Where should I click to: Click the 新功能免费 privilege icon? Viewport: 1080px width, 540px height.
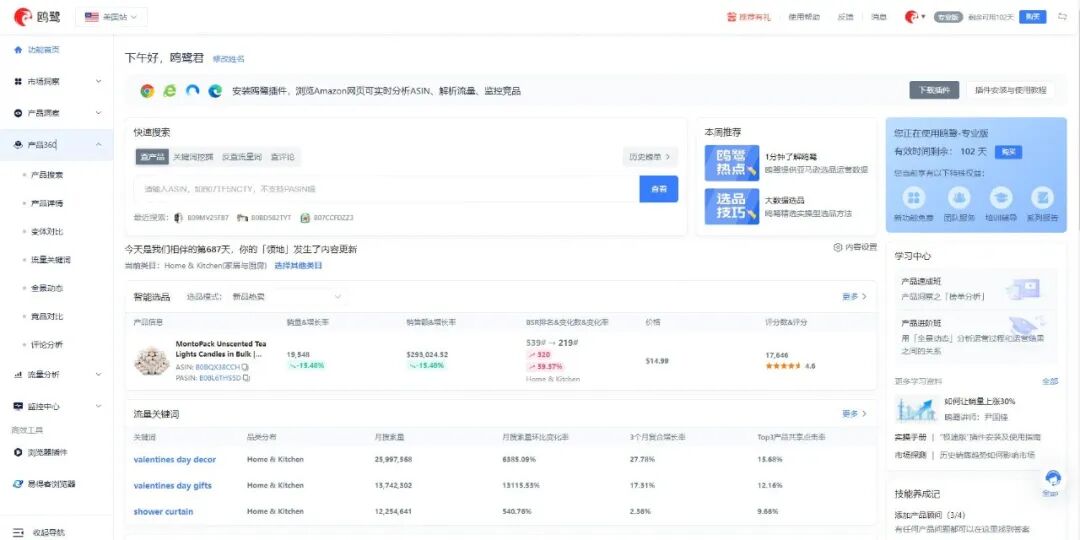pos(914,198)
